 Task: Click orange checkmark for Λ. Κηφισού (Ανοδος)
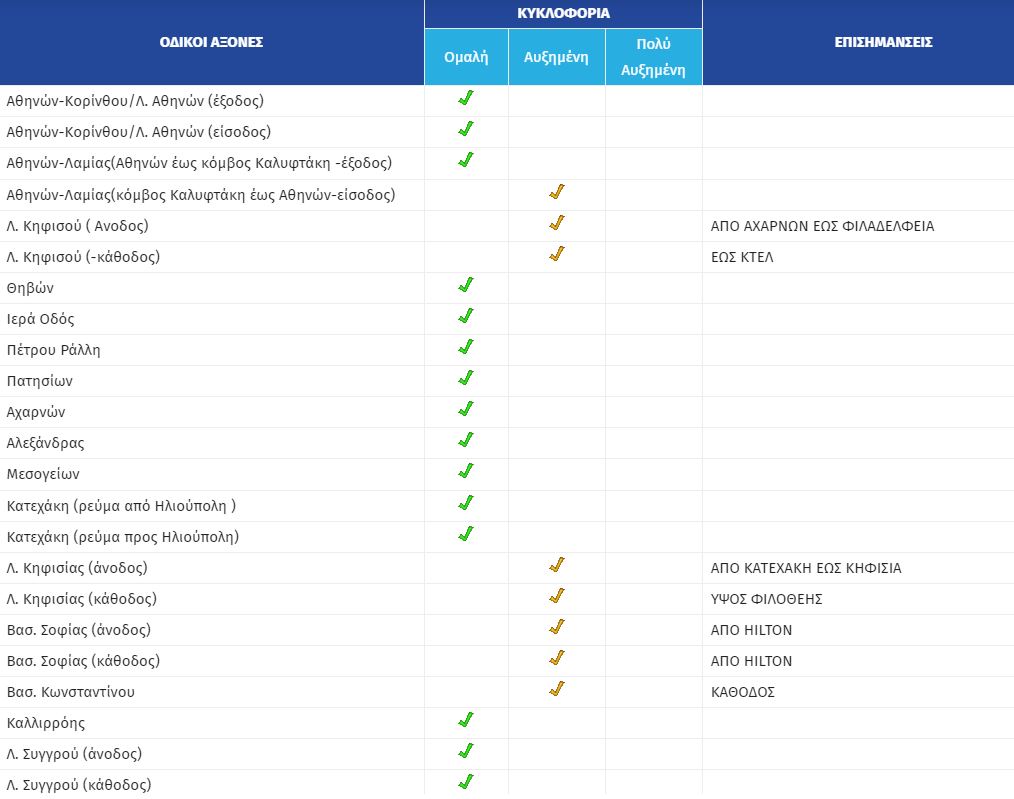coord(557,224)
